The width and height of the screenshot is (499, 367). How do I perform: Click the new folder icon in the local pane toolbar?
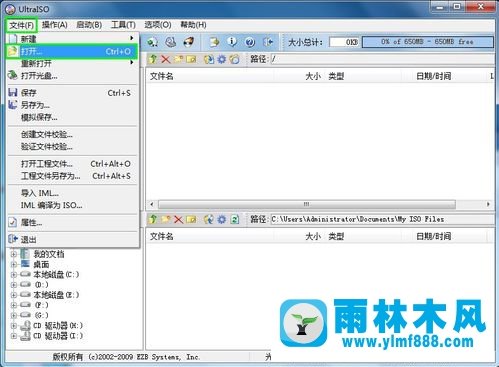[x=166, y=219]
